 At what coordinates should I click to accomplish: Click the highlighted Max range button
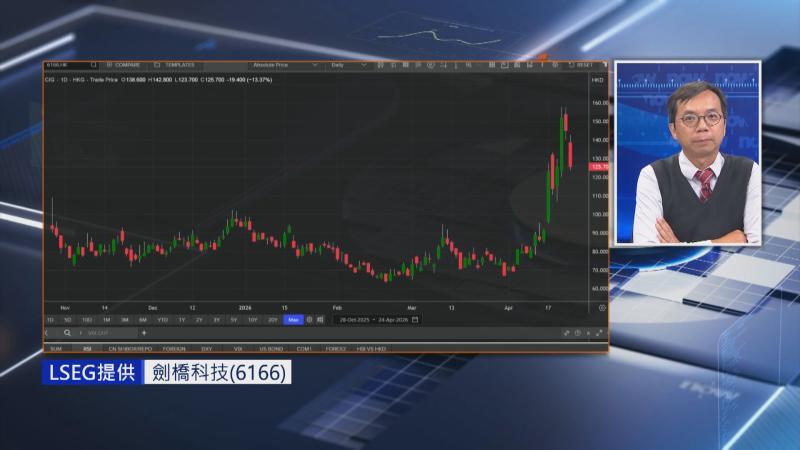coord(293,320)
